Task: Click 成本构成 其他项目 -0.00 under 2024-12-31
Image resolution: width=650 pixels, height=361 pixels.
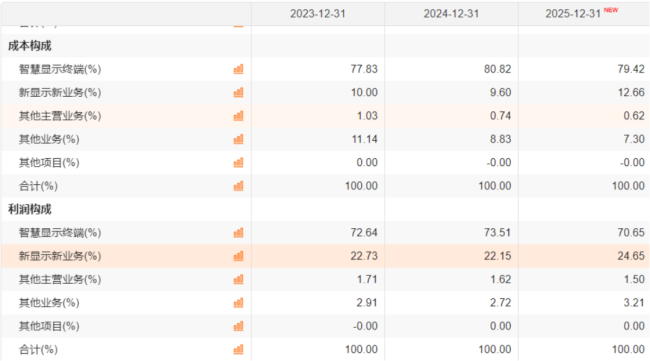Action: [499, 162]
